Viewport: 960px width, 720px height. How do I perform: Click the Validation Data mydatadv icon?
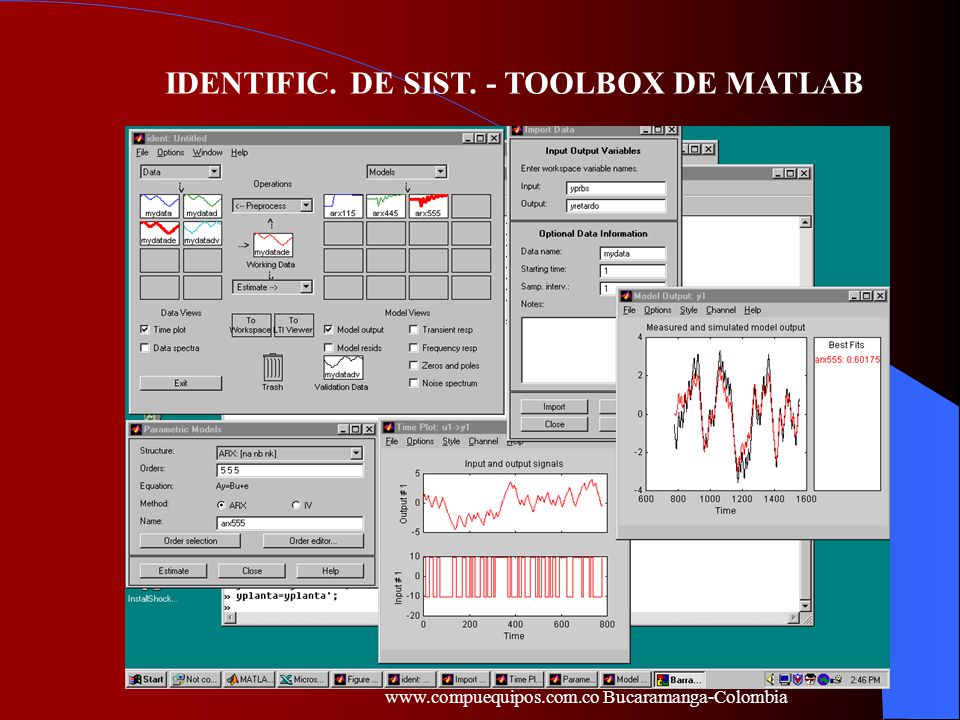[x=343, y=367]
